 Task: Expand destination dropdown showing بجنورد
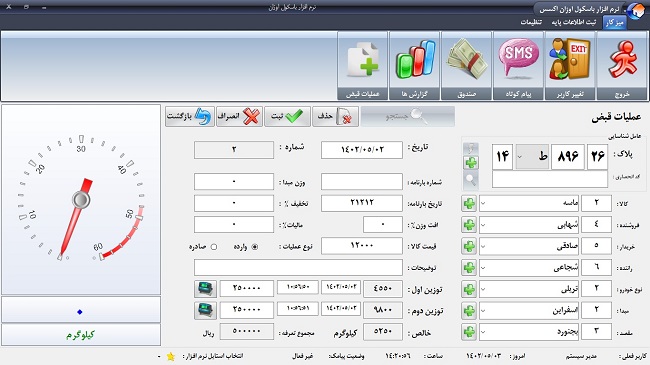click(483, 332)
